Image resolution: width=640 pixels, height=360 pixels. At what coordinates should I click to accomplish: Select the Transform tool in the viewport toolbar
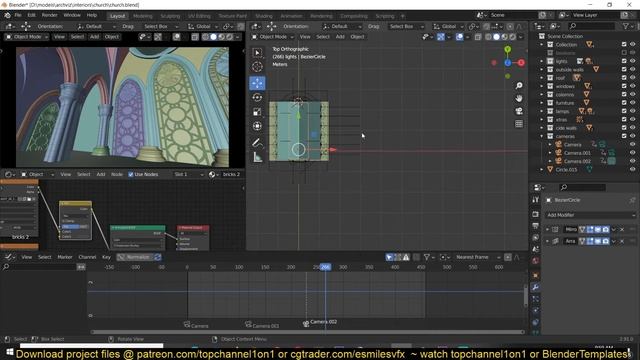click(257, 126)
